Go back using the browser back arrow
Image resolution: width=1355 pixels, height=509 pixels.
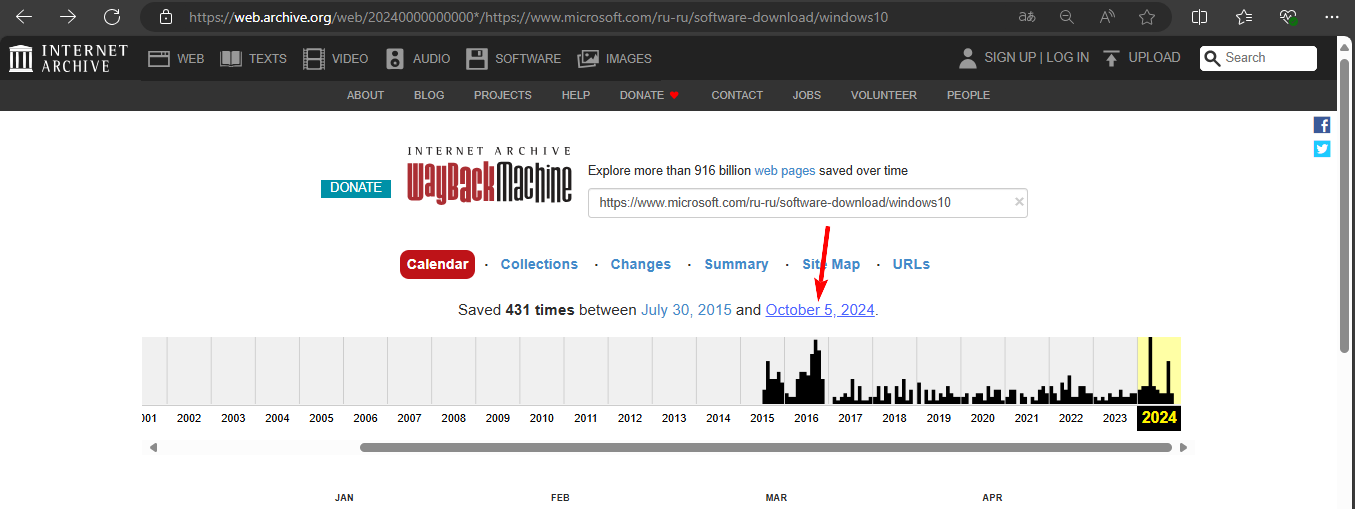click(23, 17)
